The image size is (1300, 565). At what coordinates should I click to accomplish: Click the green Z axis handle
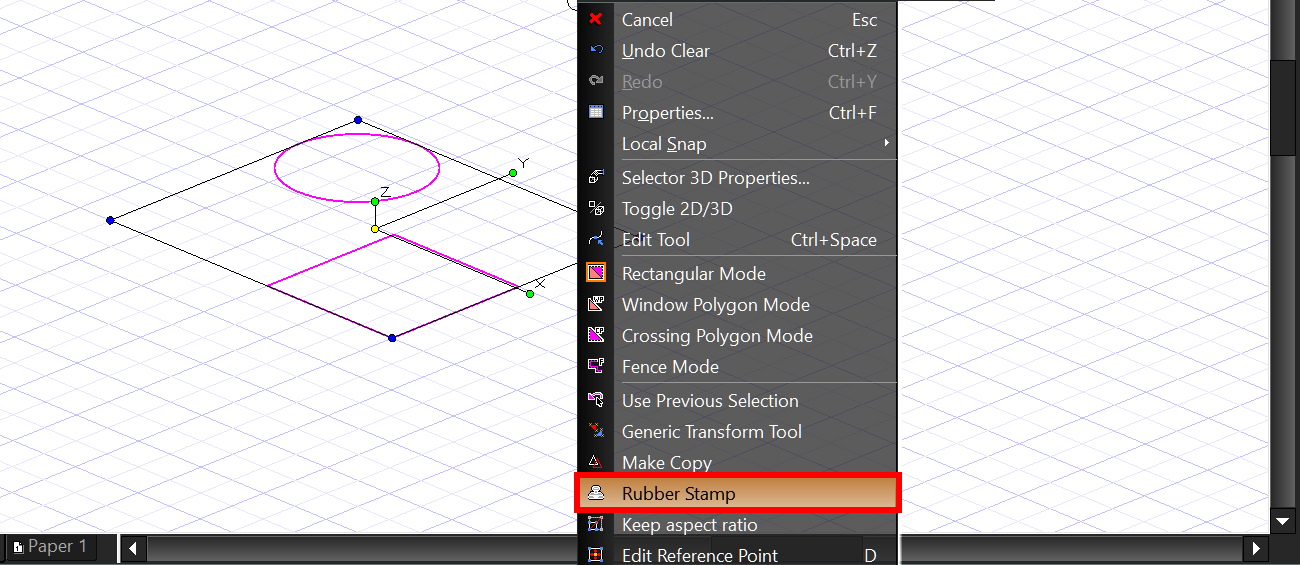[x=375, y=201]
